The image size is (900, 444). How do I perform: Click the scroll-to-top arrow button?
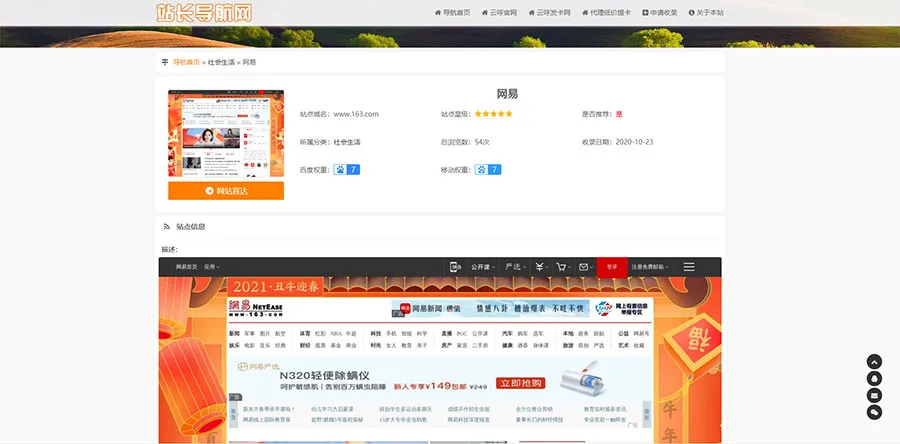pyautogui.click(x=874, y=362)
